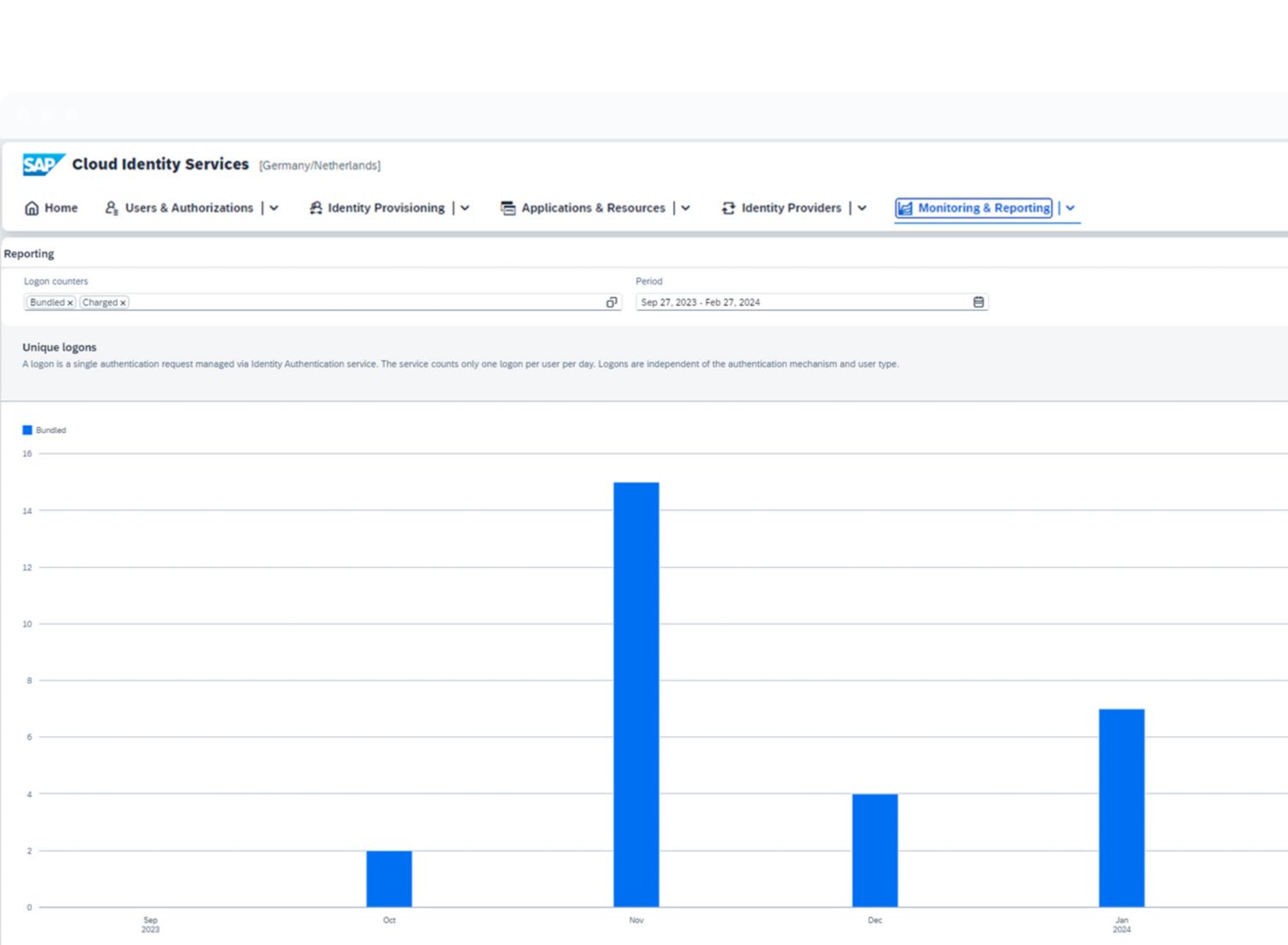Open Logon counters value help icon
This screenshot has height=945, width=1288.
click(x=611, y=302)
